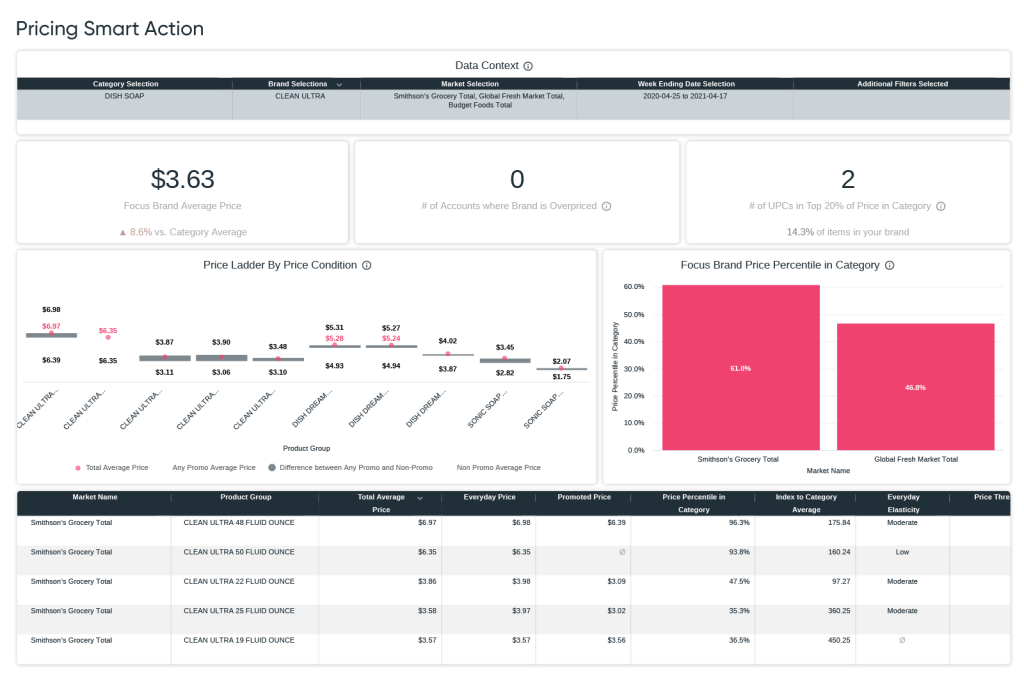Screen dimensions: 1024x681
Task: Click the $5.31 price ladder label
Action: [x=334, y=328]
